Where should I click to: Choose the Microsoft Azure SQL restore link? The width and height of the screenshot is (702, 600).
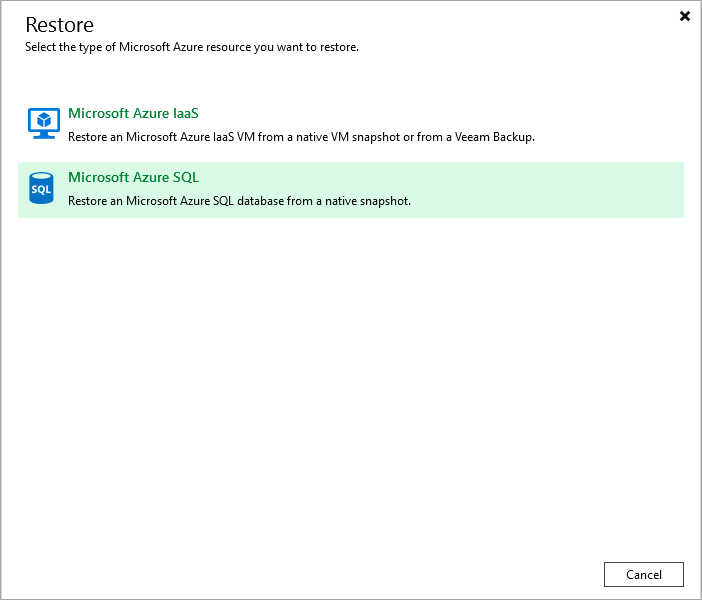(x=133, y=177)
